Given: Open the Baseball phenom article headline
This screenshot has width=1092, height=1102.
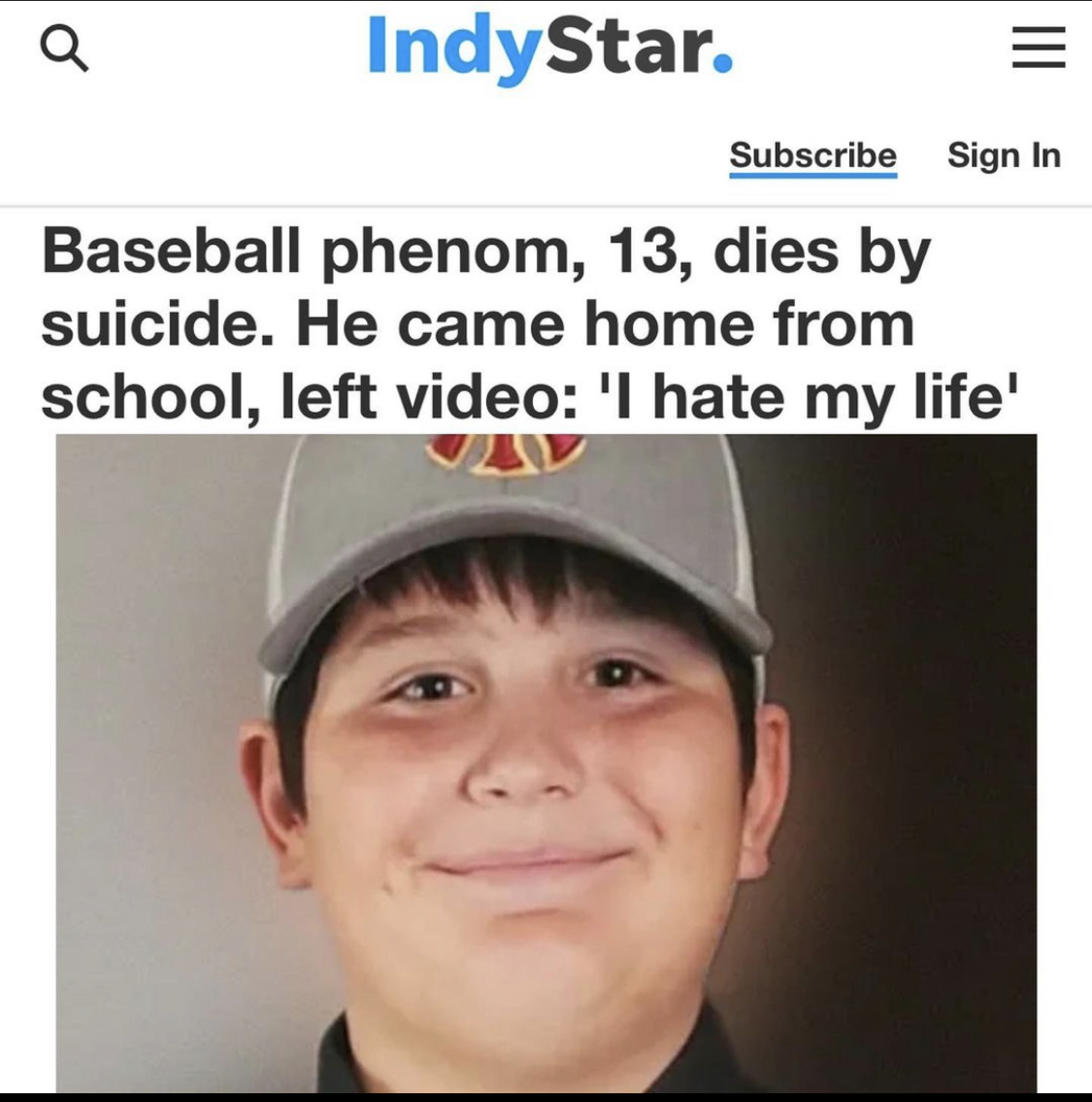Looking at the screenshot, I should 530,323.
